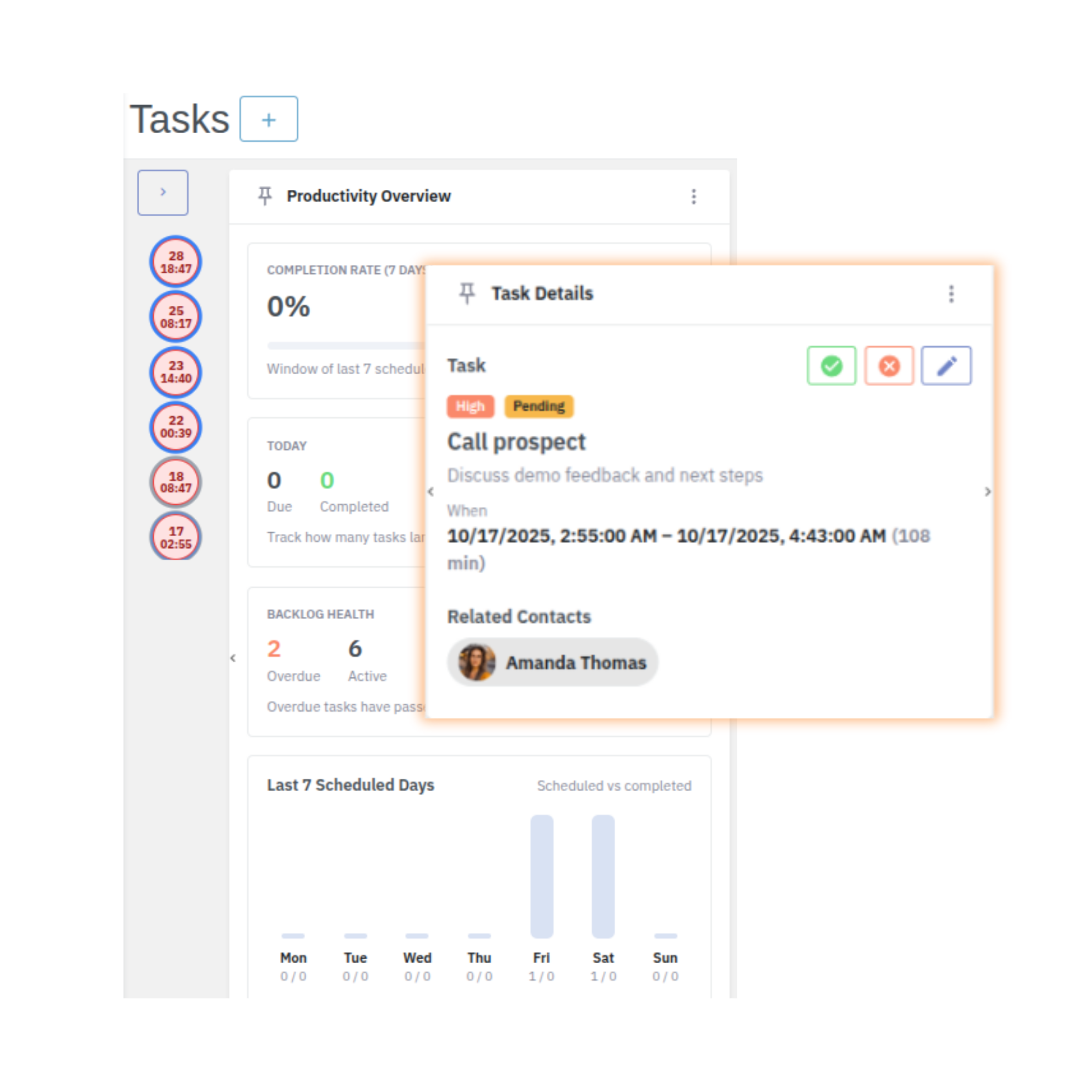This screenshot has width=1092, height=1092.
Task: Open the Task Details options menu
Action: 951,293
